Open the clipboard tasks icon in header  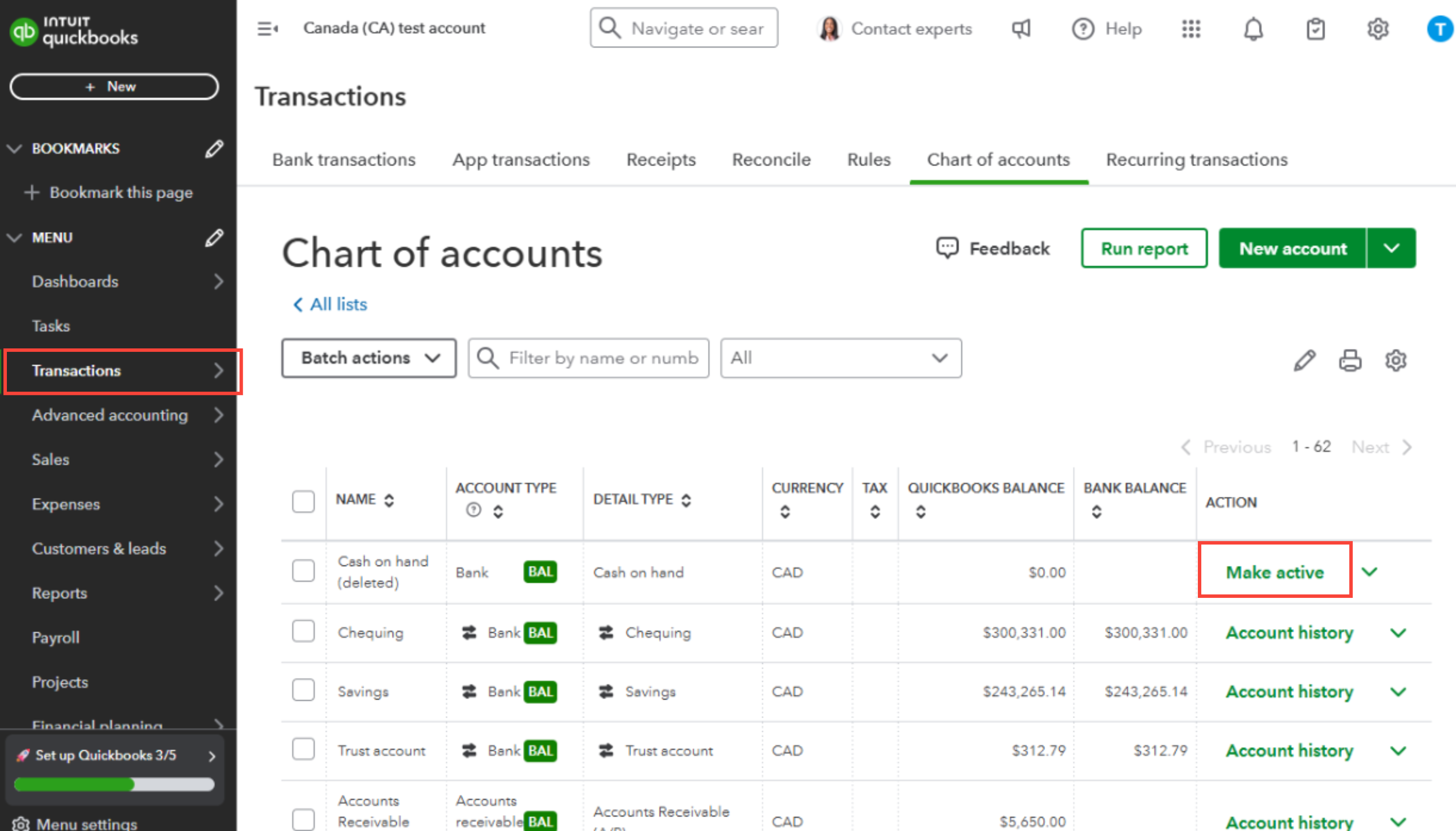pos(1315,28)
